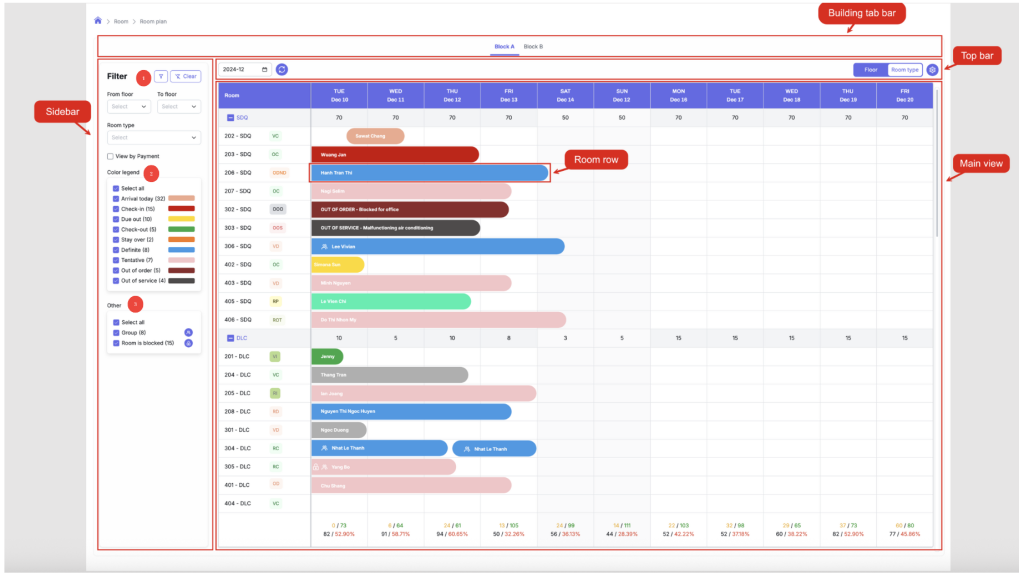
Task: Click the ODND status badge for room 206
Action: pos(279,173)
